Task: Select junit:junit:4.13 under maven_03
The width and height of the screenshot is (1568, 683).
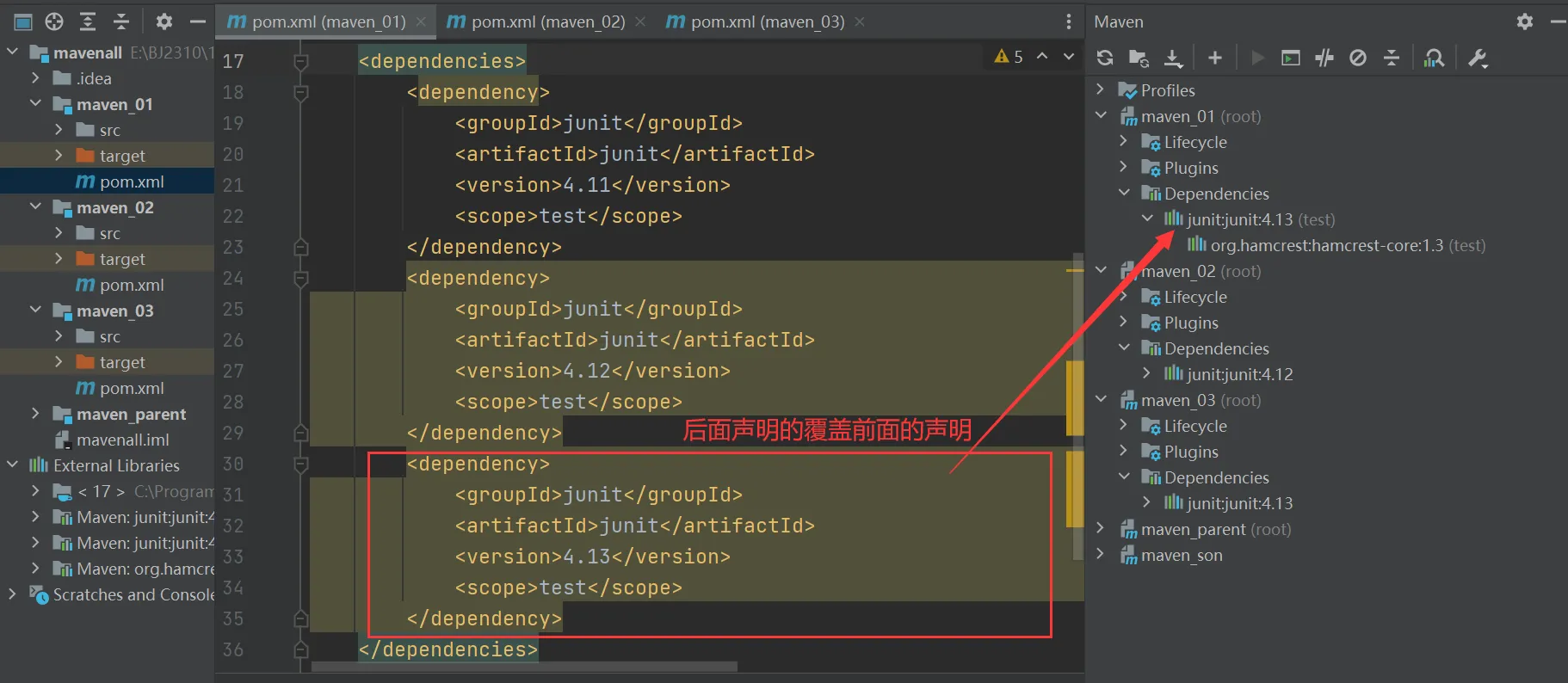Action: (1229, 503)
